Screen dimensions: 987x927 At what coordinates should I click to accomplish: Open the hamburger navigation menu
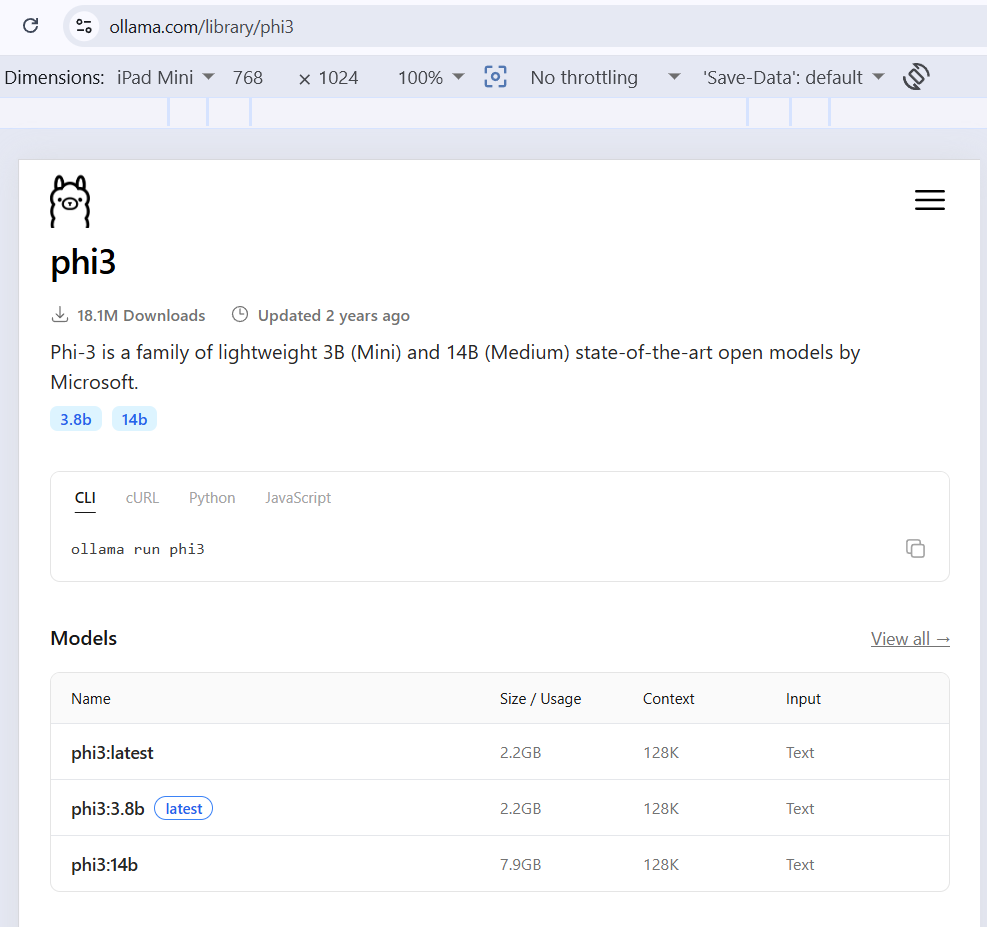(x=930, y=200)
